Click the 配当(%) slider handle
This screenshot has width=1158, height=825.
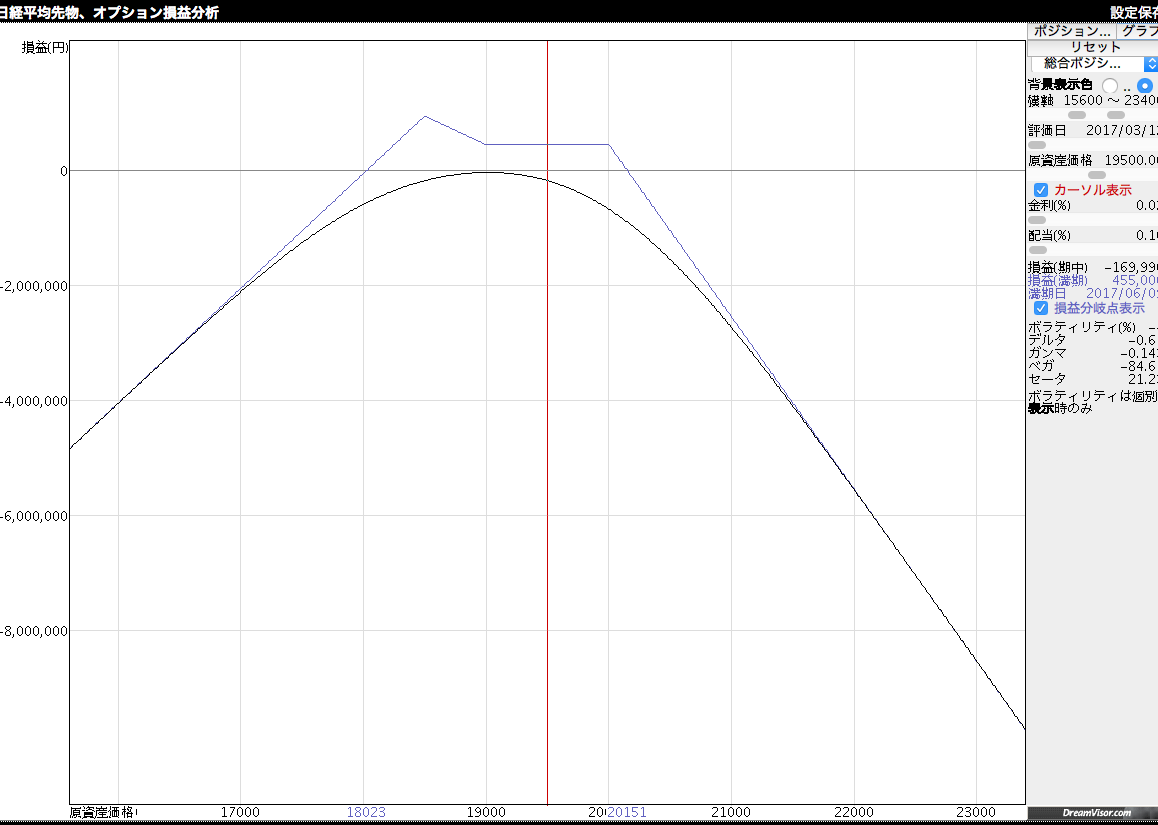point(1038,250)
